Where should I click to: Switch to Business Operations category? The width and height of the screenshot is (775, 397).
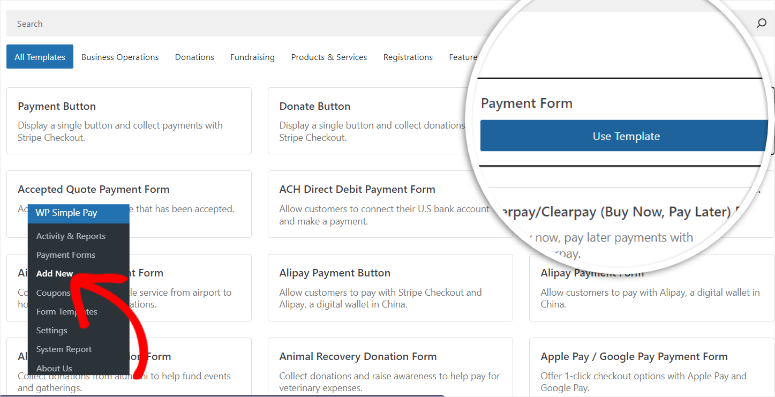(120, 57)
